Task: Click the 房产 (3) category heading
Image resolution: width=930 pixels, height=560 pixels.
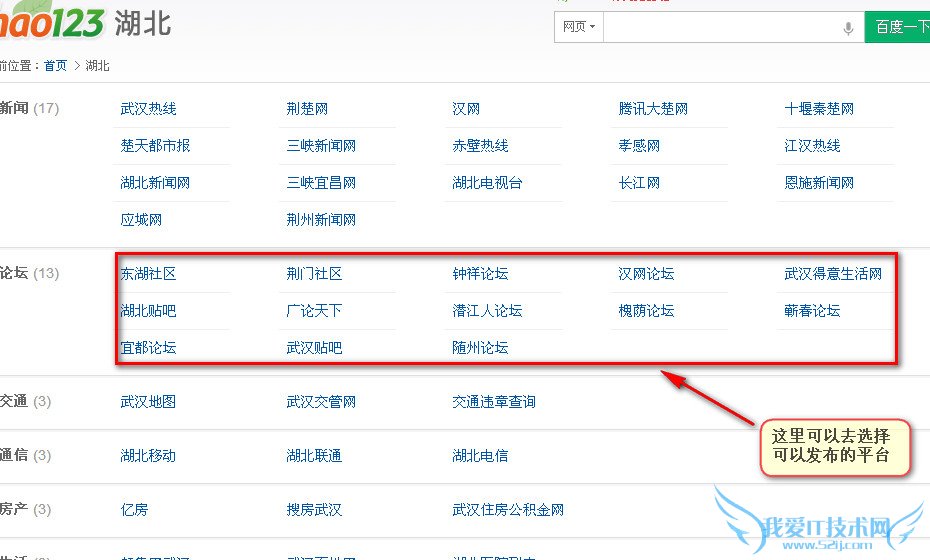Action: [x=26, y=510]
